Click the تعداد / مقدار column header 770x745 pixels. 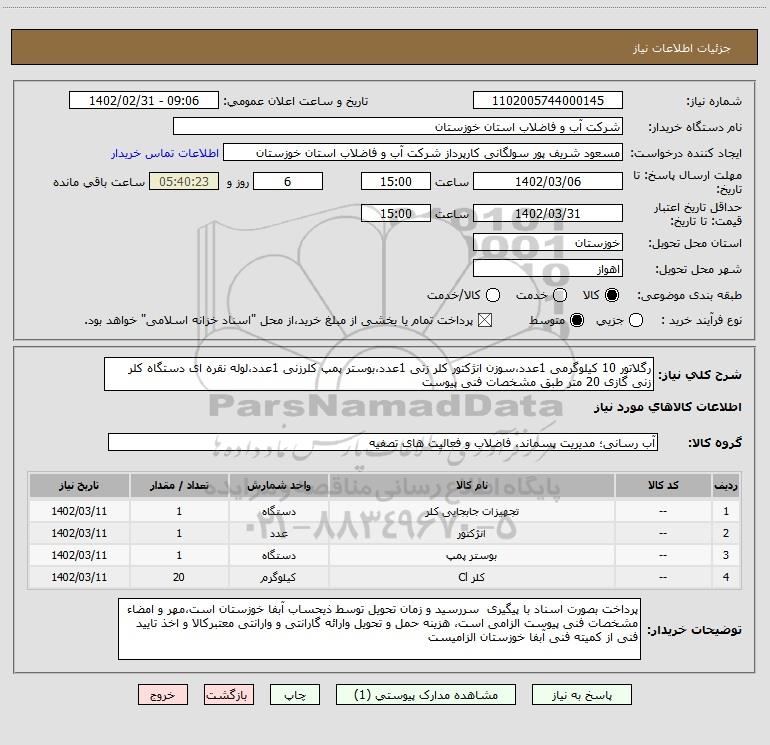[179, 485]
